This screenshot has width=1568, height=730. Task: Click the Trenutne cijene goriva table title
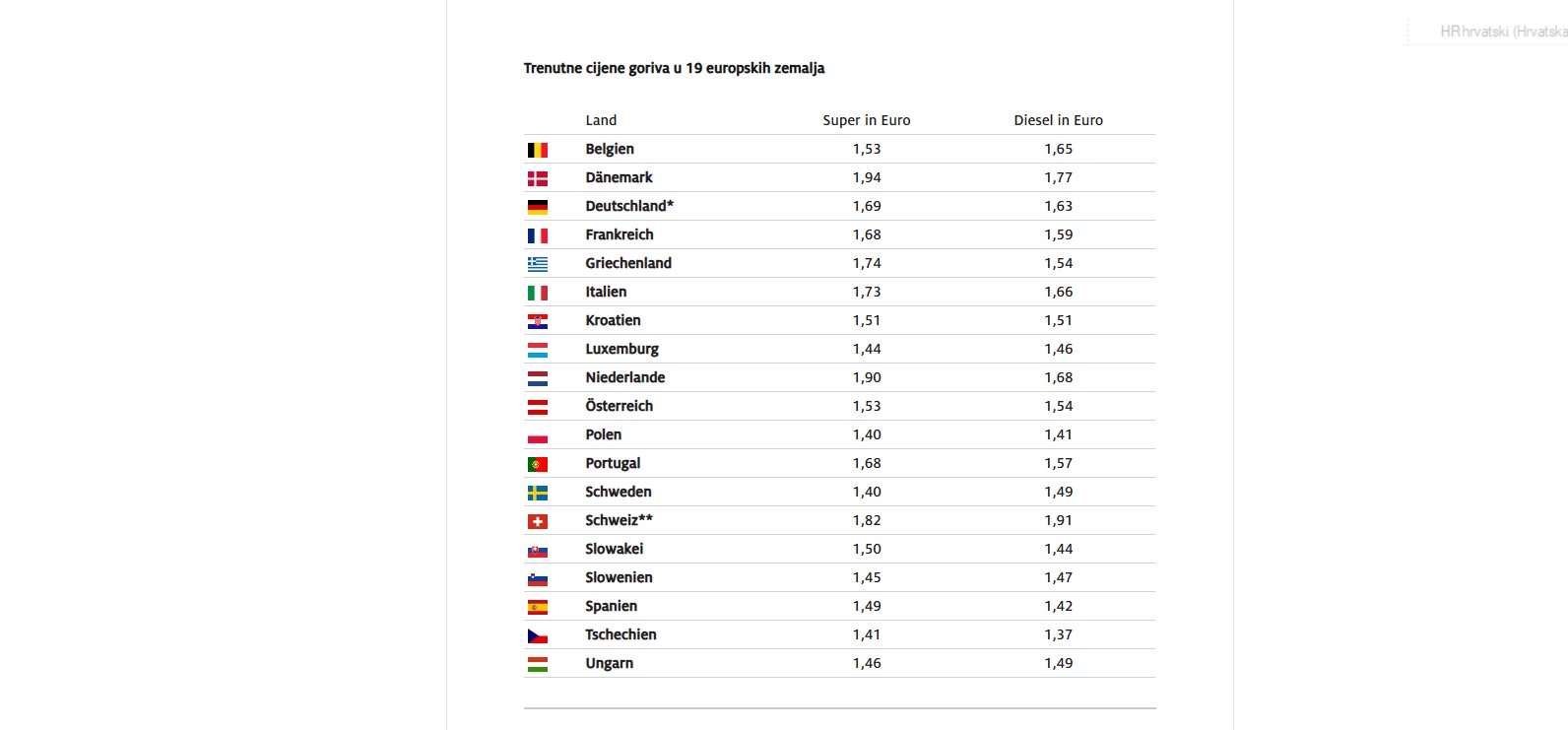(674, 68)
